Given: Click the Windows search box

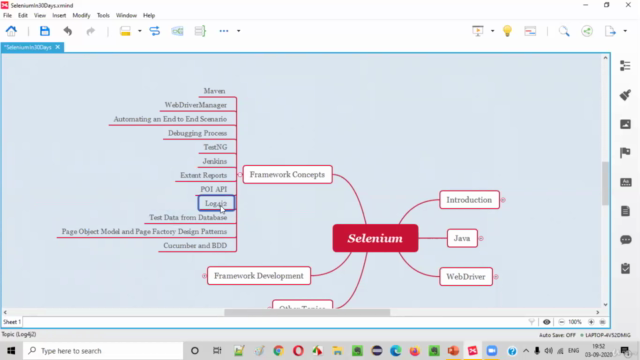Looking at the screenshot, I should click(x=103, y=351).
